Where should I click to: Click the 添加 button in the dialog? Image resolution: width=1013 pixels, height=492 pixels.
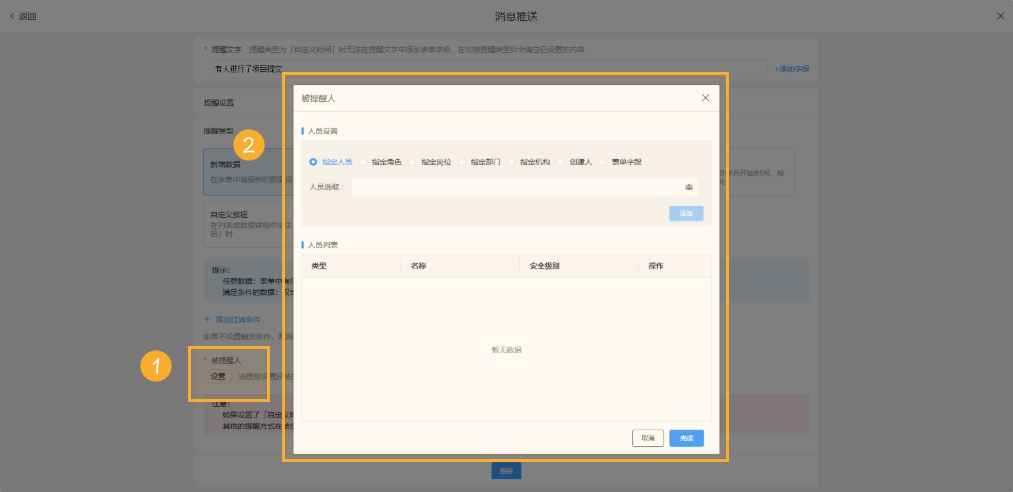point(686,214)
